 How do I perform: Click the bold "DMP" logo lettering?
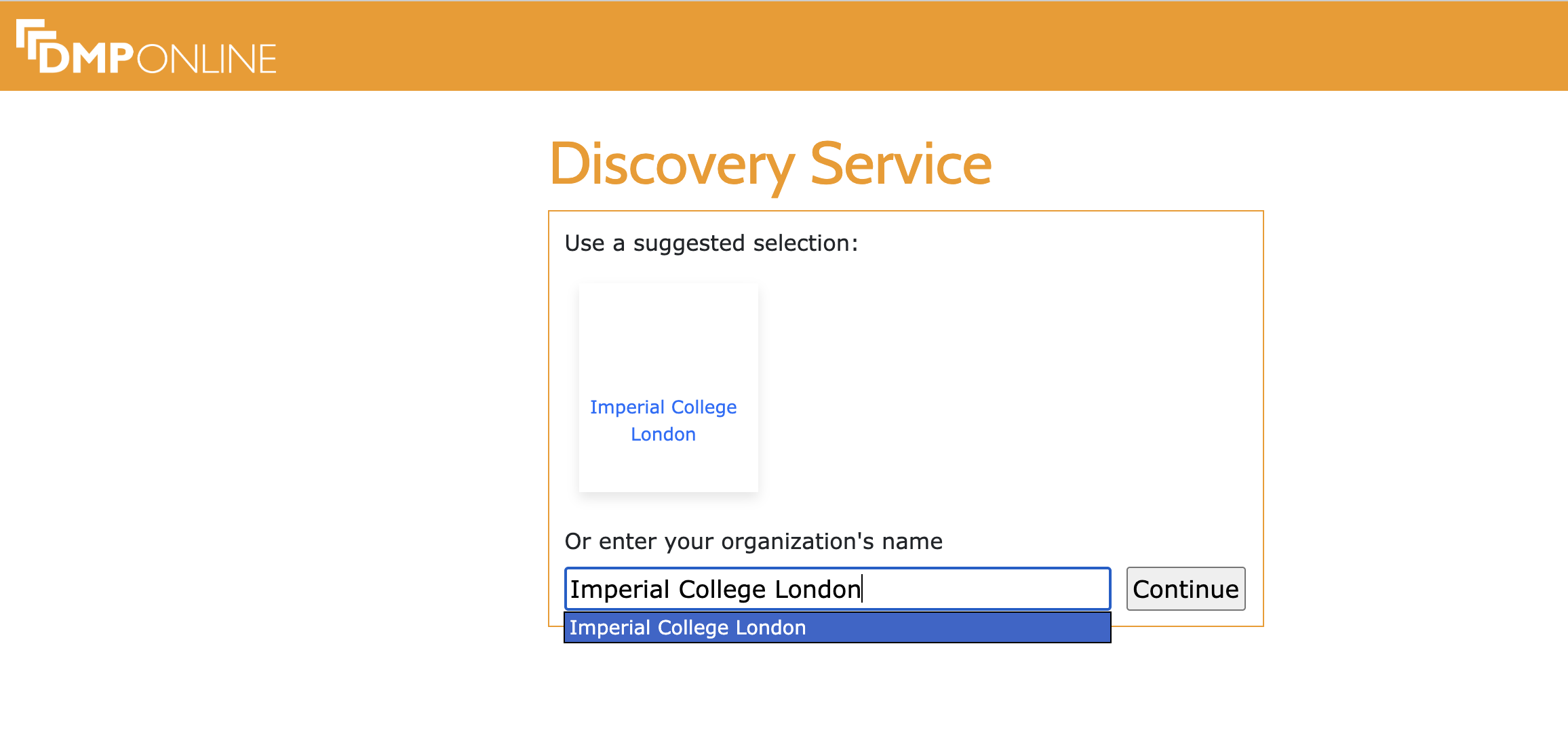87,58
